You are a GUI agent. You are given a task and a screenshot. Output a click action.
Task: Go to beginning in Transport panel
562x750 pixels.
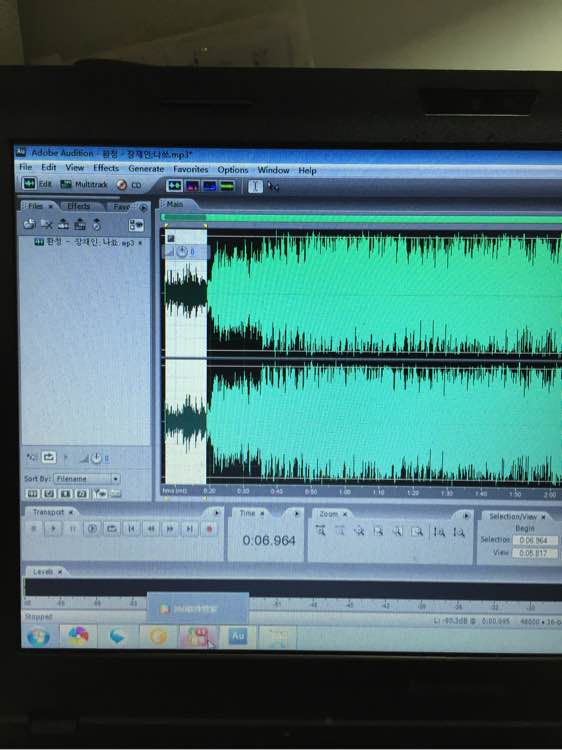(131, 529)
